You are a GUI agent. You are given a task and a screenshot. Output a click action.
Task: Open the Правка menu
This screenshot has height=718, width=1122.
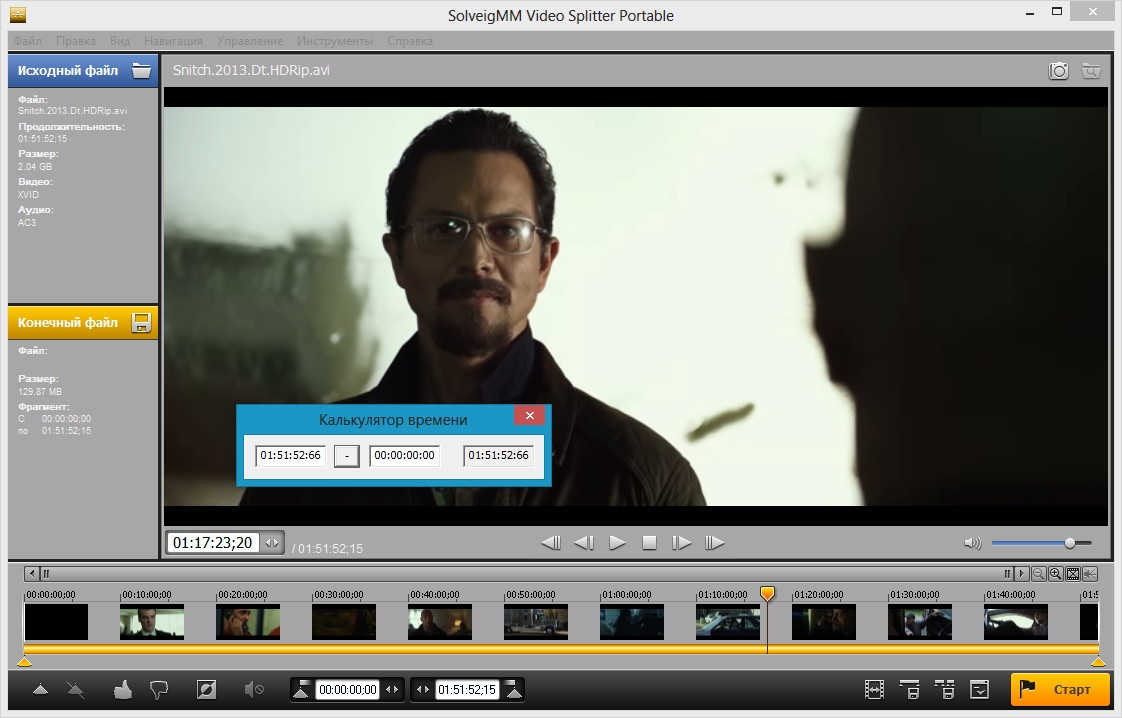point(76,41)
